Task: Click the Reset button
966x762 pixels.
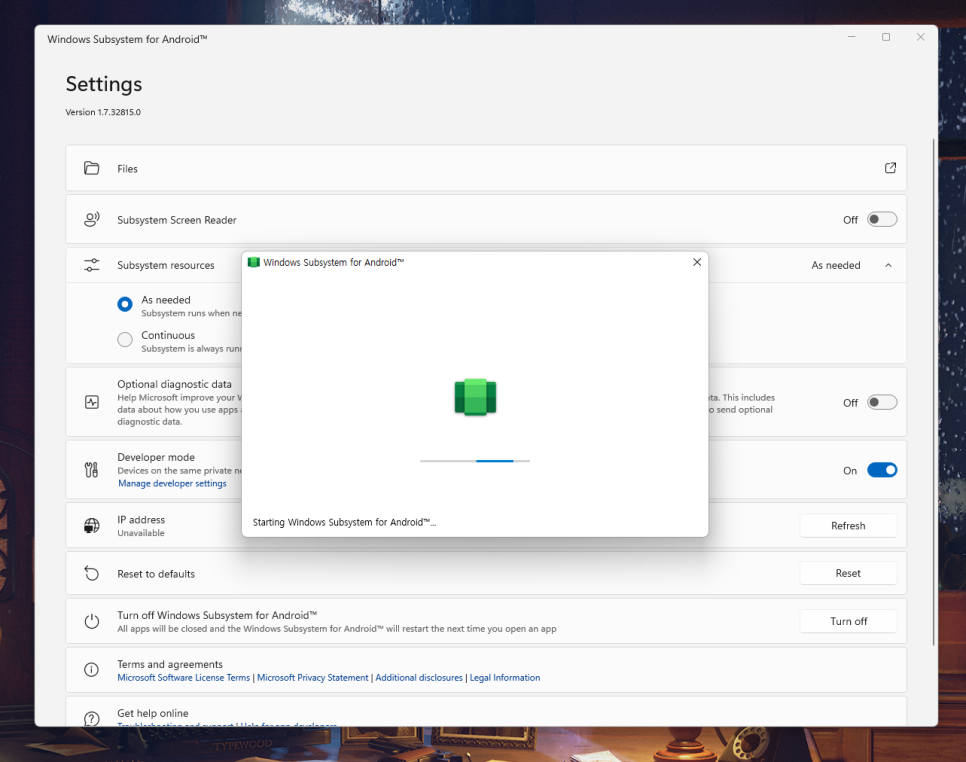Action: [x=848, y=573]
